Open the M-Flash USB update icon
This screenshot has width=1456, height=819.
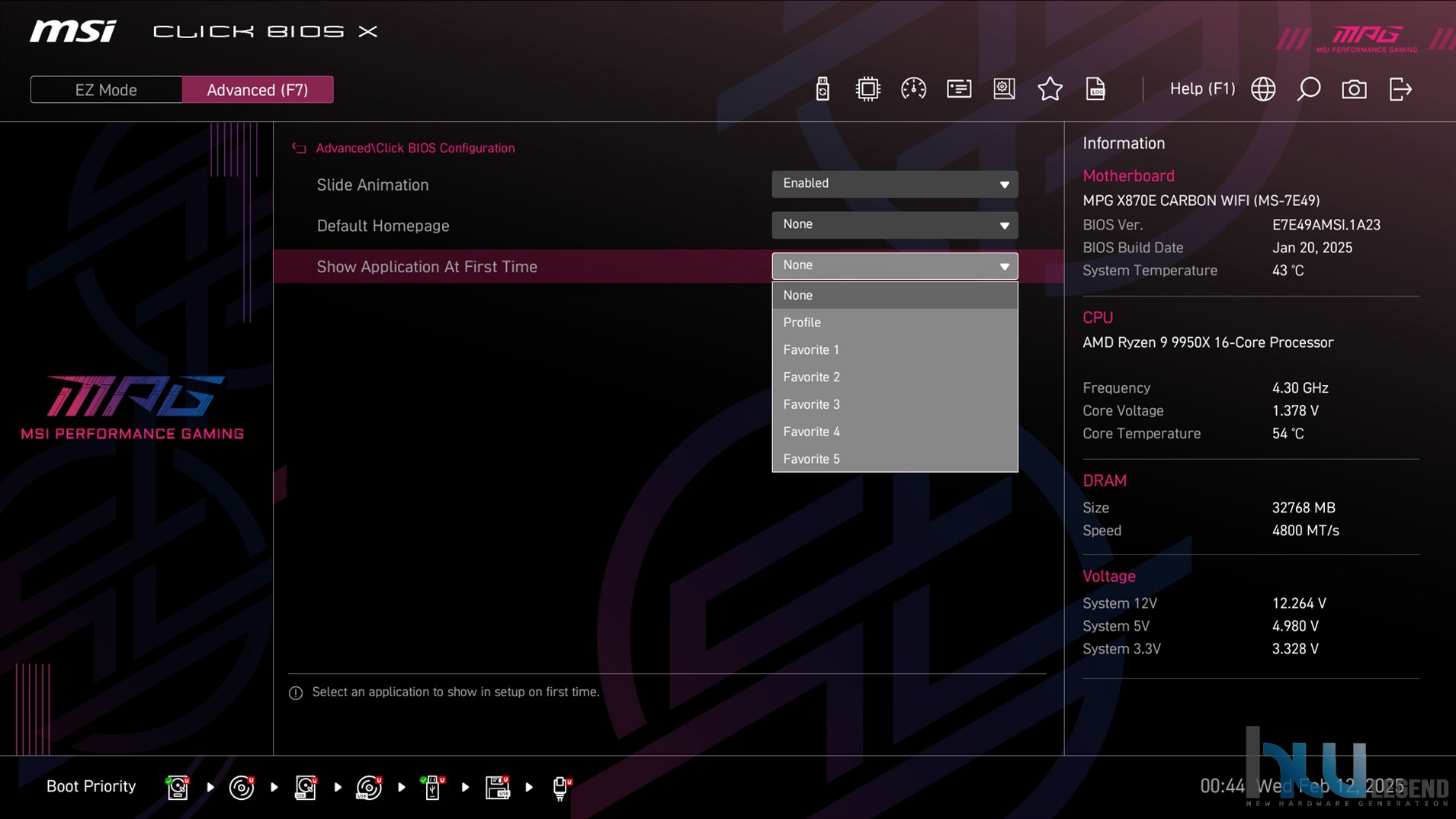(822, 89)
